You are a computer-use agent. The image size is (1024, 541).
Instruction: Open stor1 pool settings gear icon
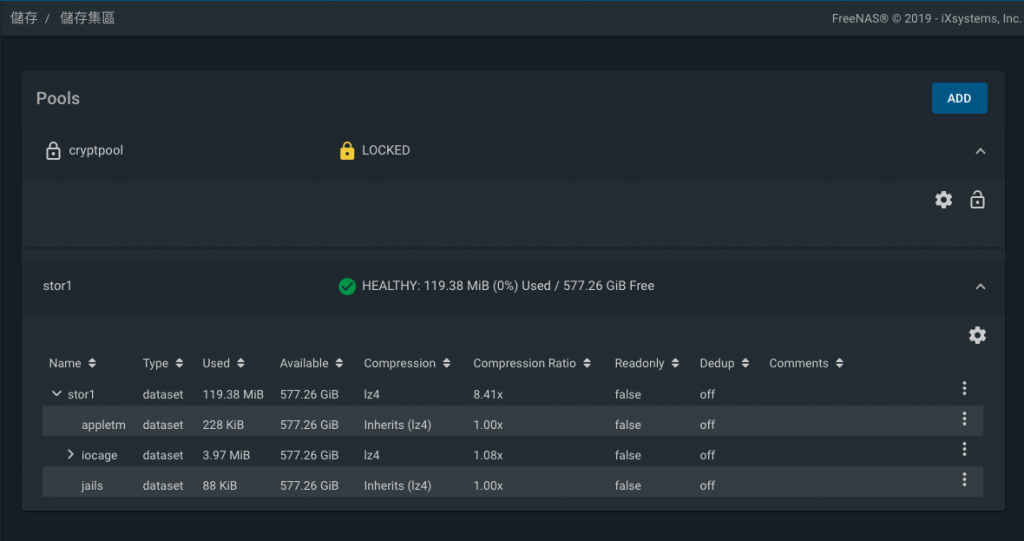977,335
